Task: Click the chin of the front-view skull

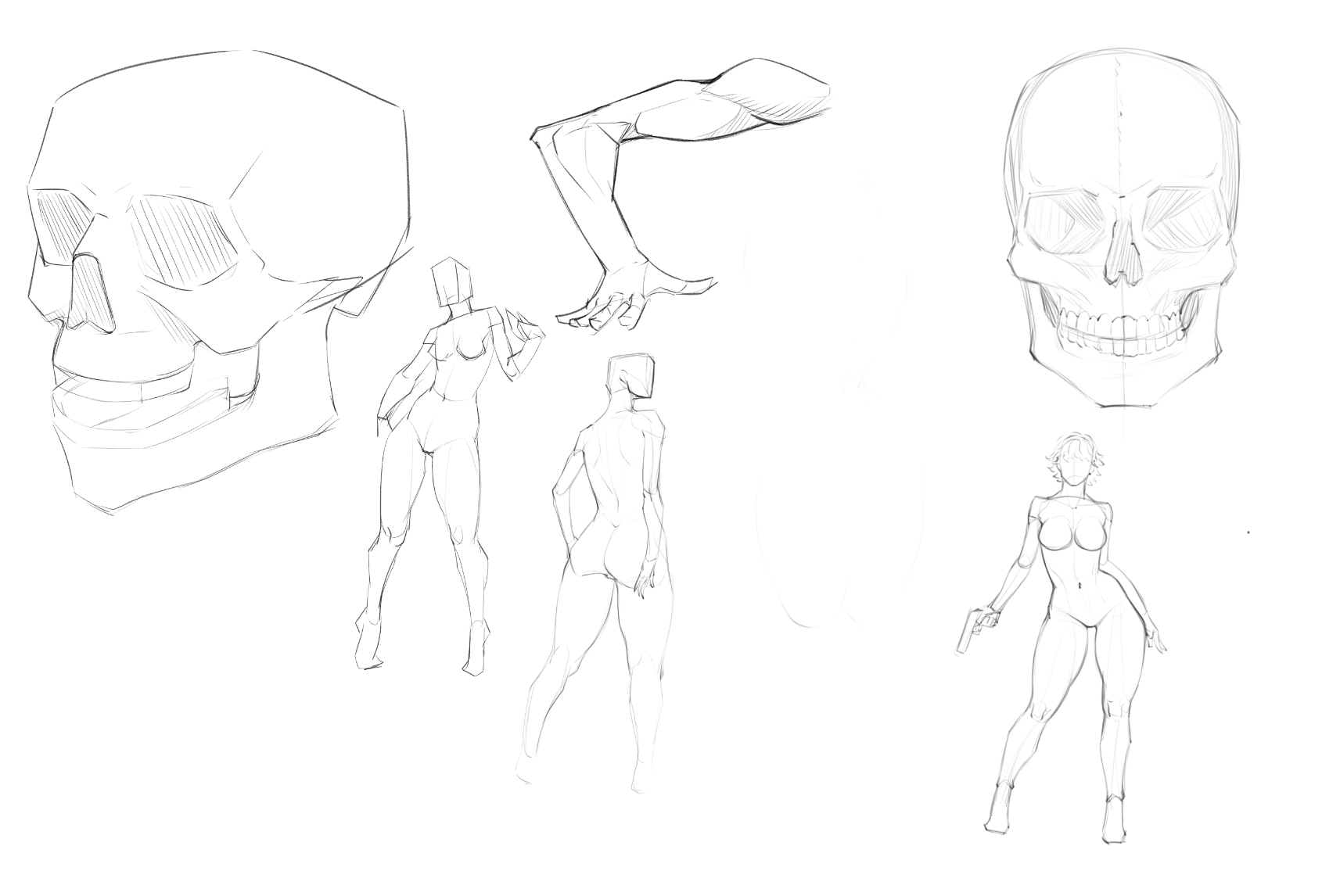Action: coord(1120,395)
